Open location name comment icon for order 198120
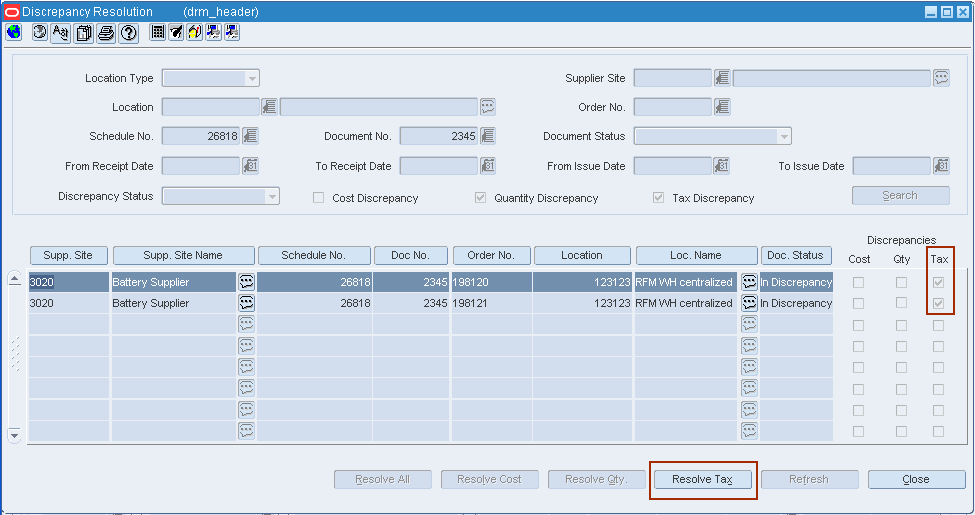This screenshot has height=515, width=975. coord(749,282)
